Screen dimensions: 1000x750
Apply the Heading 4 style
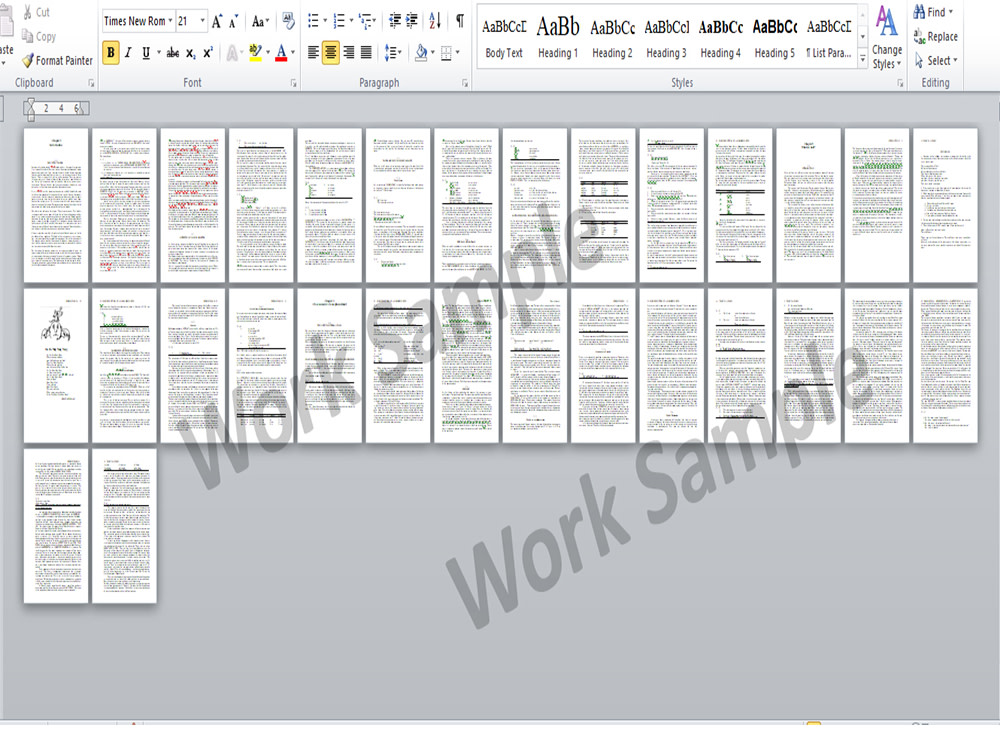(x=721, y=37)
